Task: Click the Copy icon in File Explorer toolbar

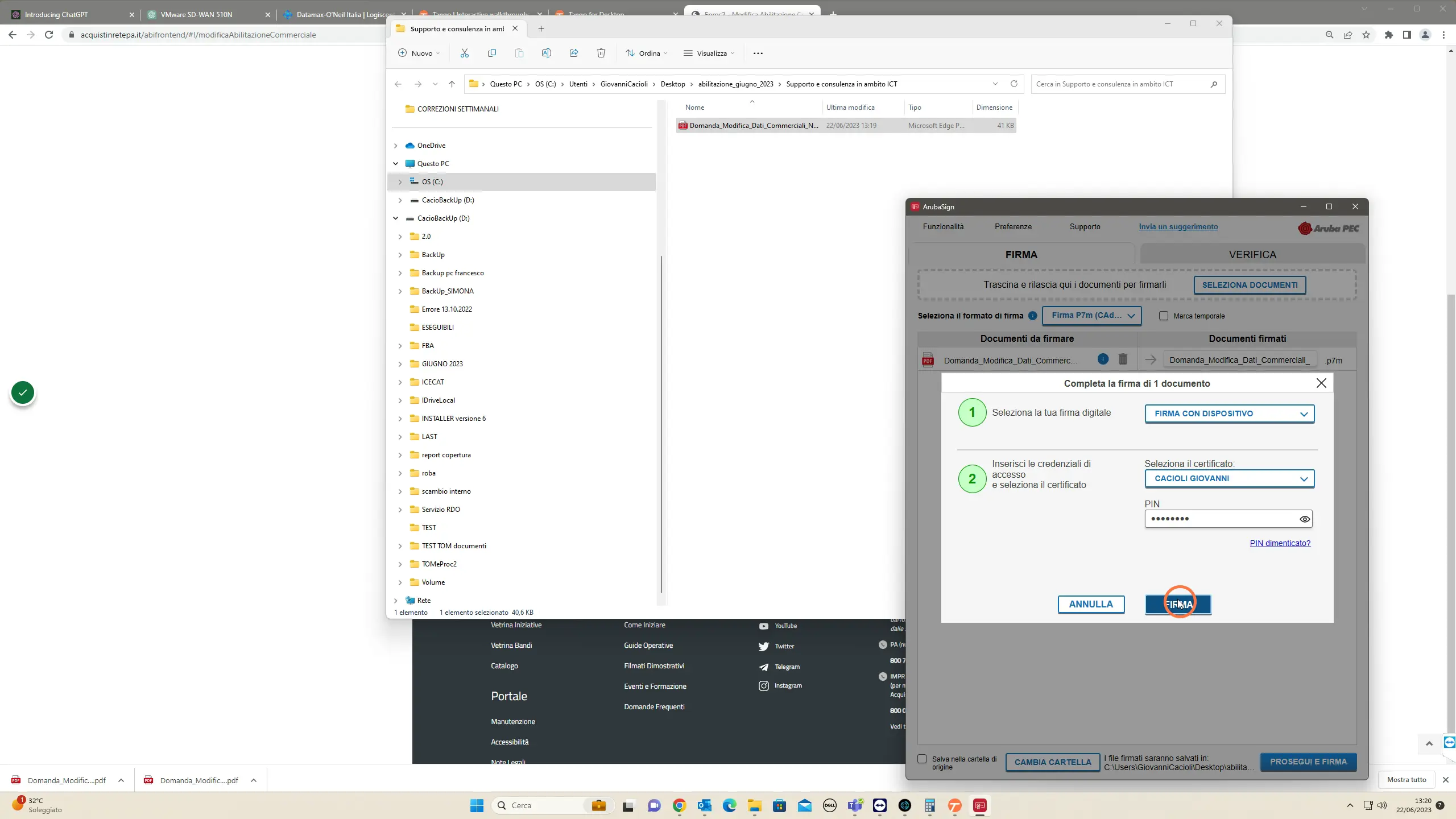Action: click(x=492, y=53)
